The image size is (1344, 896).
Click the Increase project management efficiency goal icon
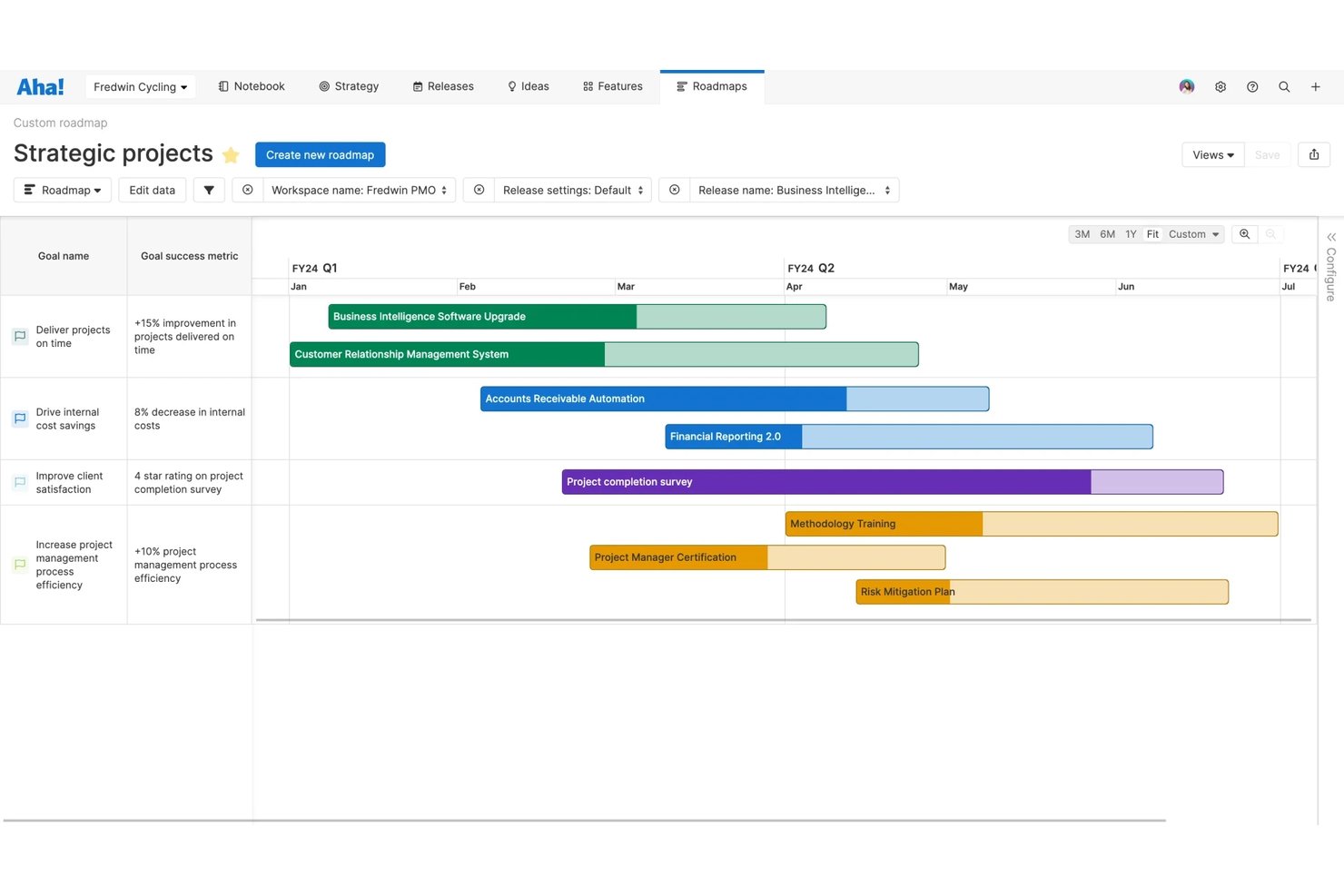point(20,565)
